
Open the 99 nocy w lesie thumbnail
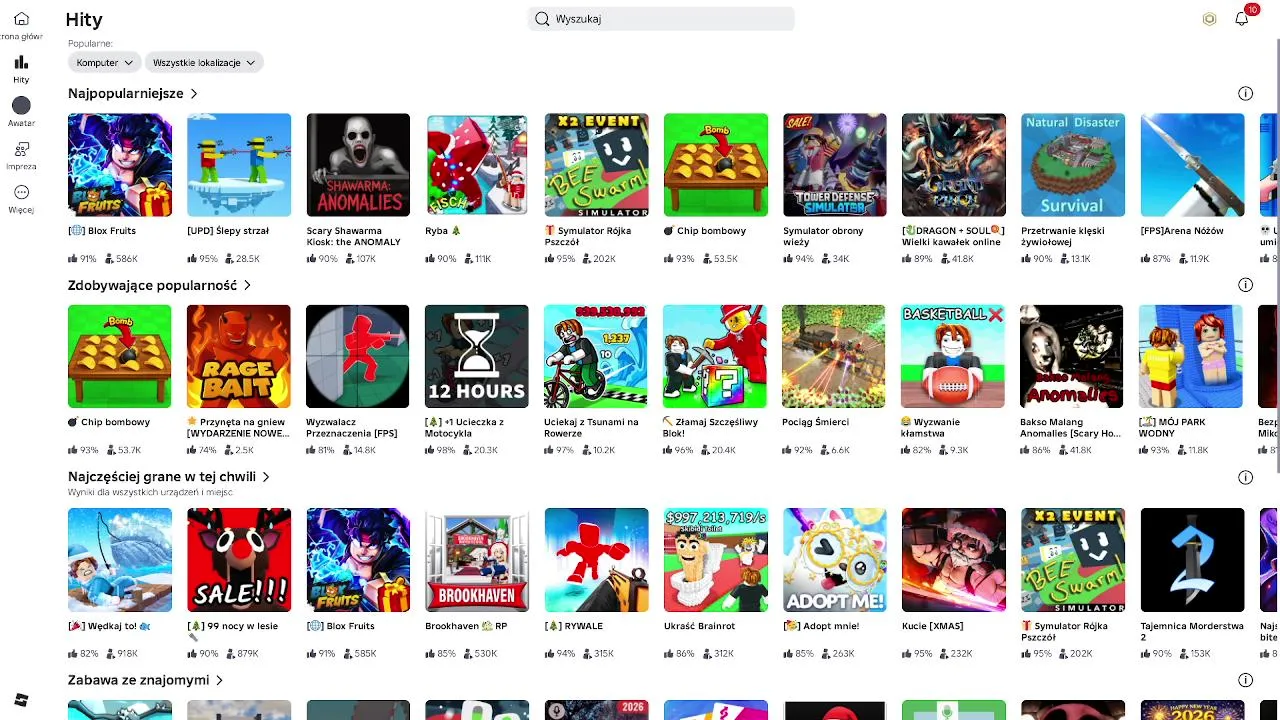239,560
